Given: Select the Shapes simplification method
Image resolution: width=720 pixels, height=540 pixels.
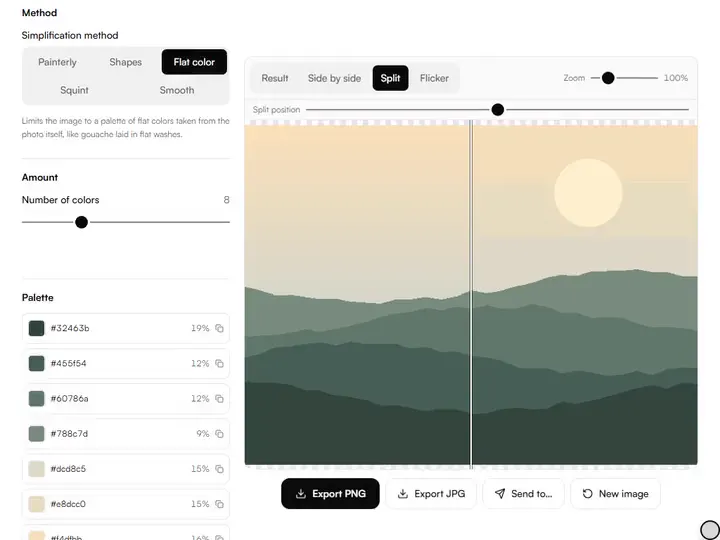Looking at the screenshot, I should (125, 62).
